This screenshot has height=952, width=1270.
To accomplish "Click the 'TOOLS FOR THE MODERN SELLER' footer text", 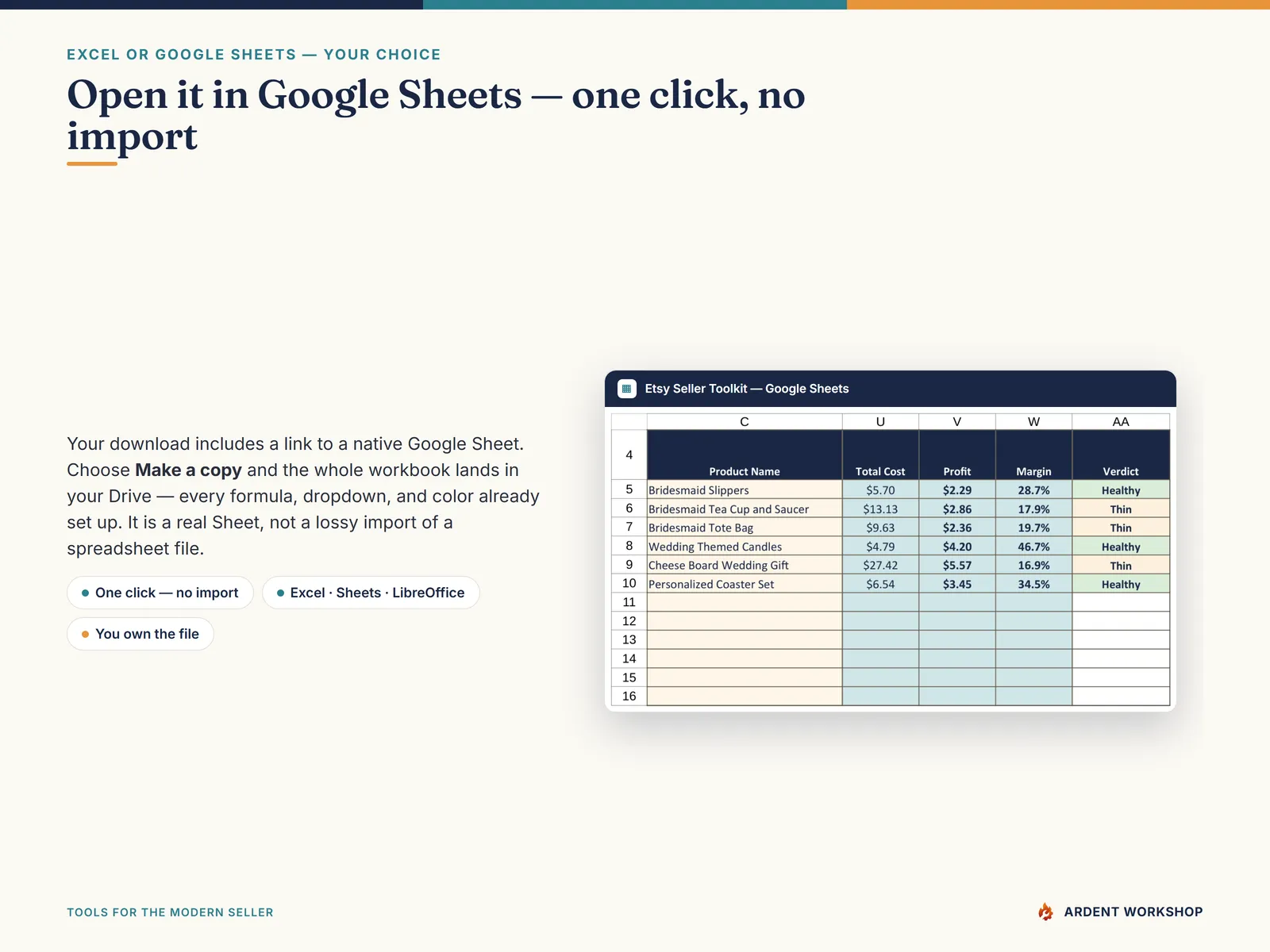I will [170, 912].
